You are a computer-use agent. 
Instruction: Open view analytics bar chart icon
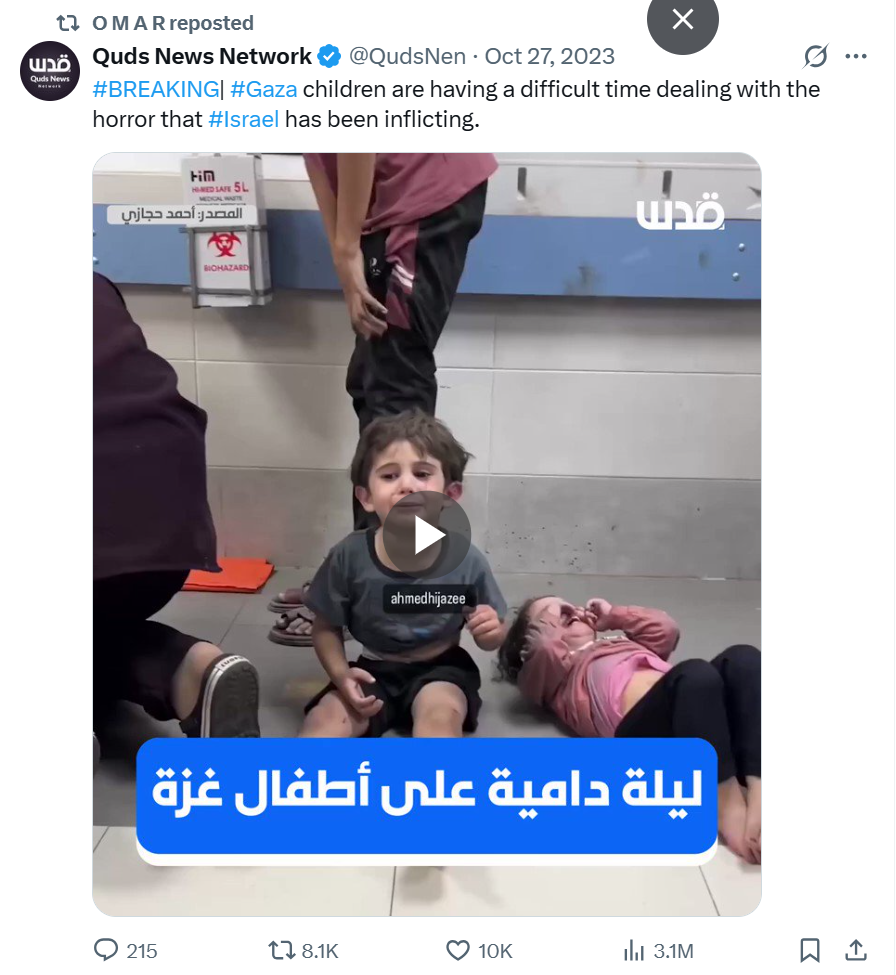634,950
